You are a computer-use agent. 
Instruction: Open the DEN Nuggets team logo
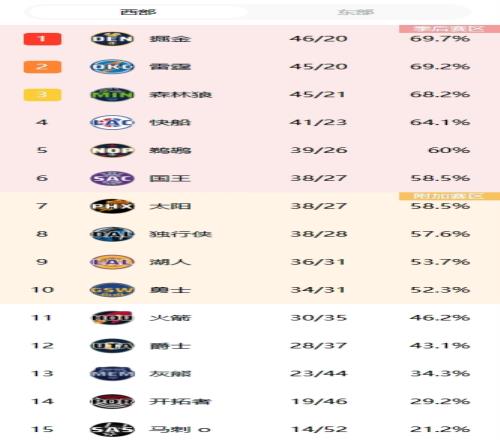(112, 39)
